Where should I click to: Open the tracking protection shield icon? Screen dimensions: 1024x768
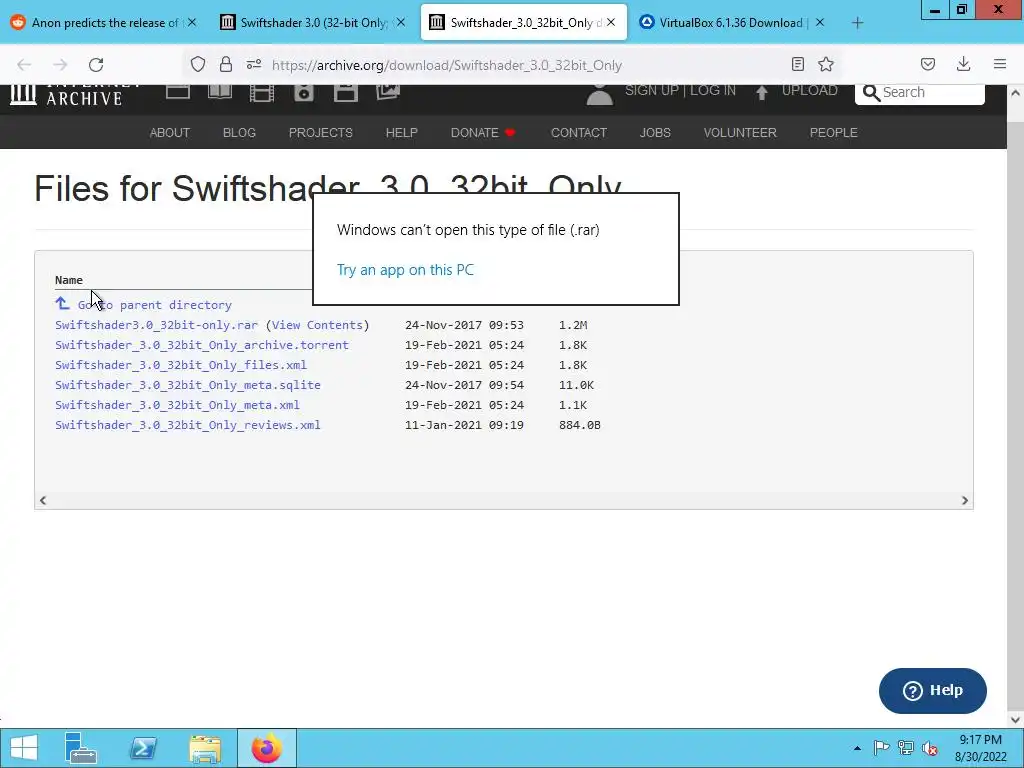pos(198,64)
